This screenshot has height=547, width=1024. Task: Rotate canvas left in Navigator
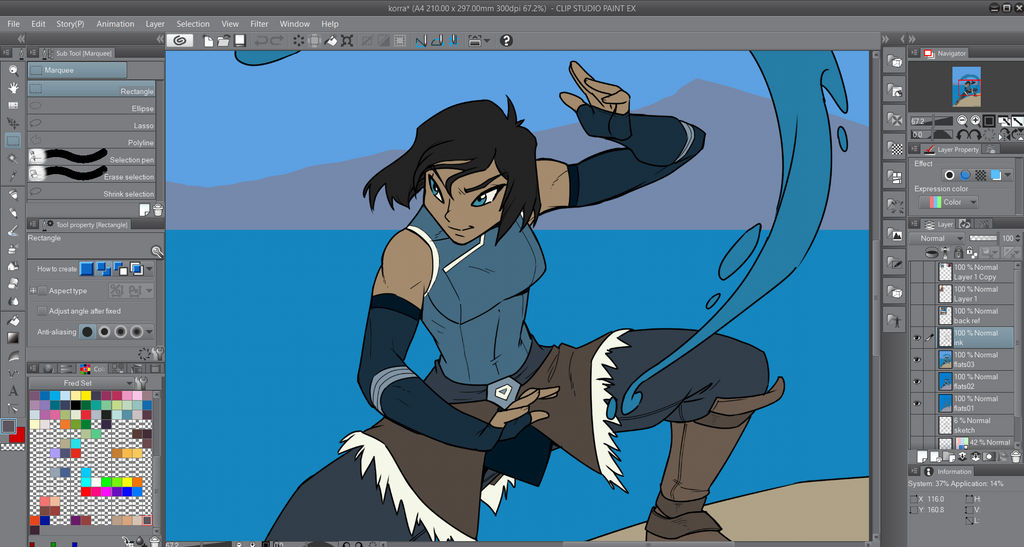(x=962, y=134)
